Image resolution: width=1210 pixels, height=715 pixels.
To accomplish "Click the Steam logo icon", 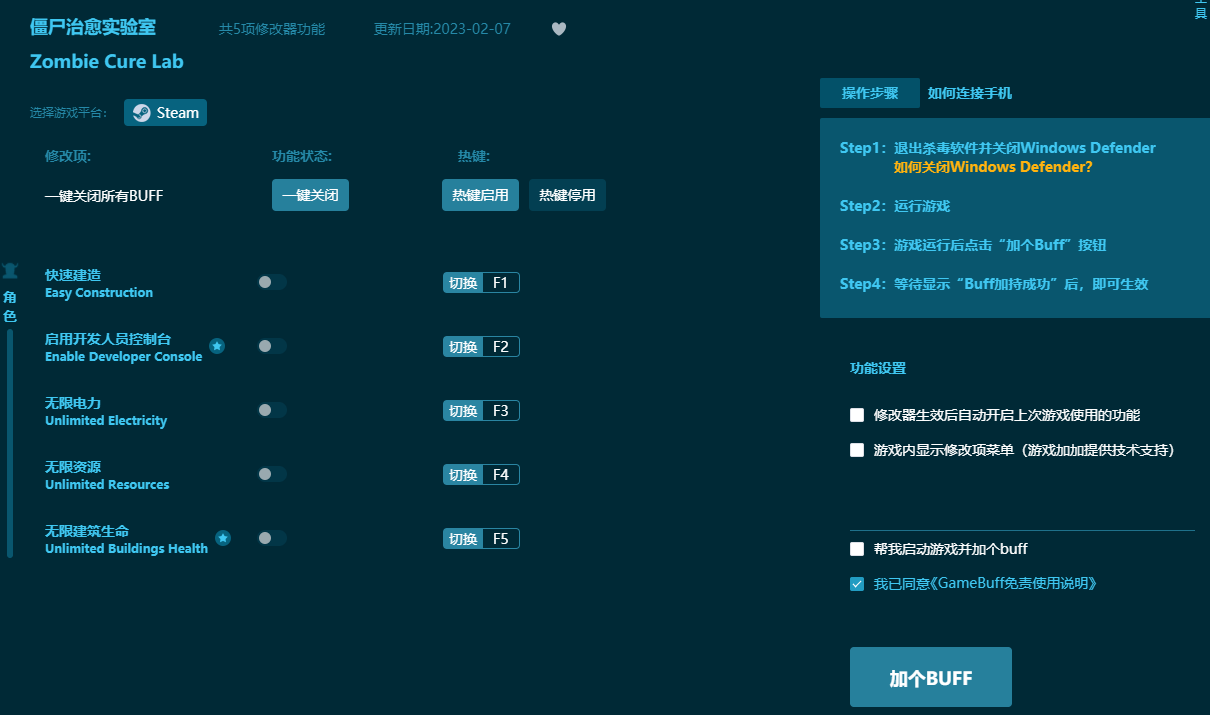I will pyautogui.click(x=142, y=113).
